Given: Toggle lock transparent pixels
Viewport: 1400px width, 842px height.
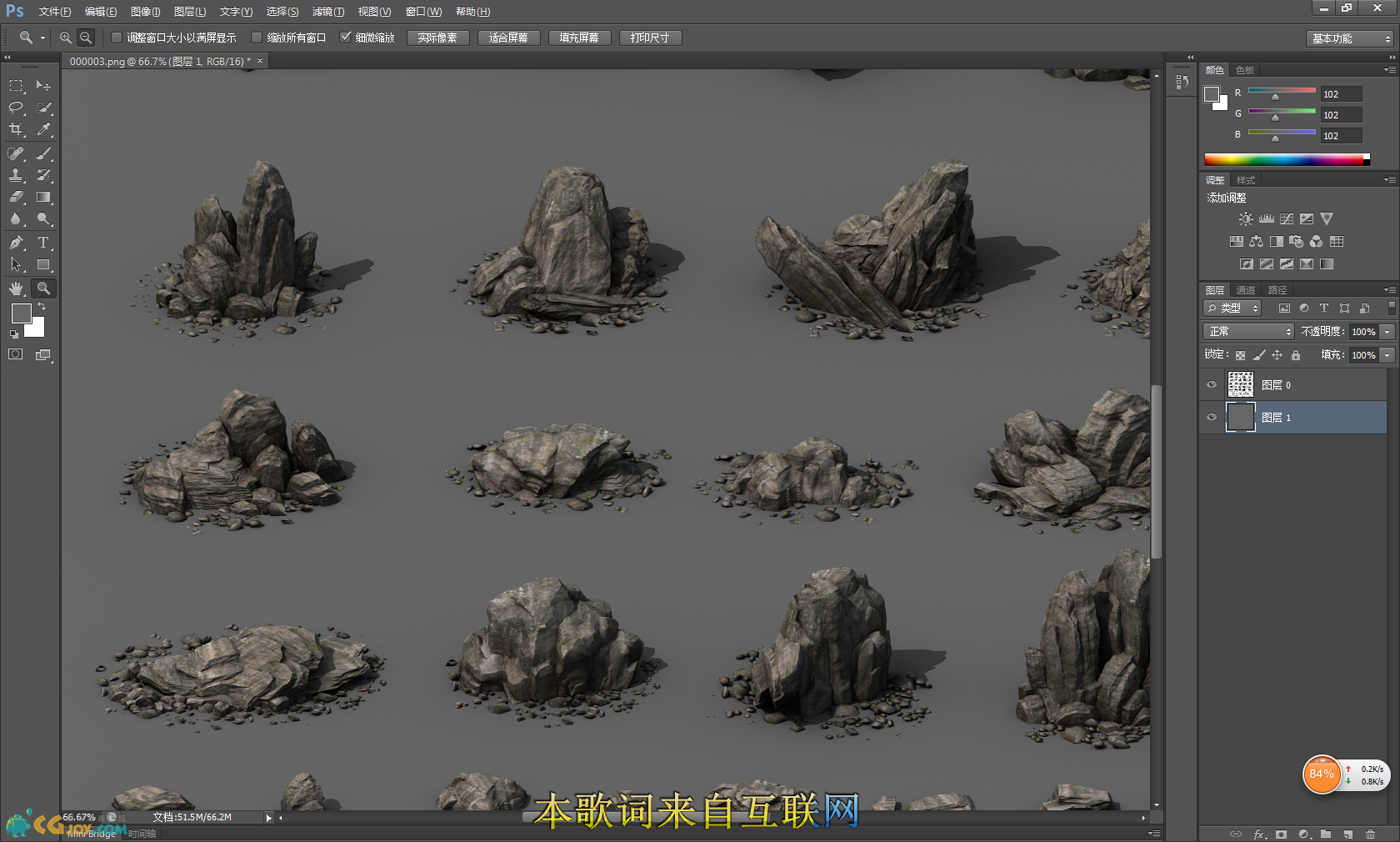Looking at the screenshot, I should tap(1240, 355).
